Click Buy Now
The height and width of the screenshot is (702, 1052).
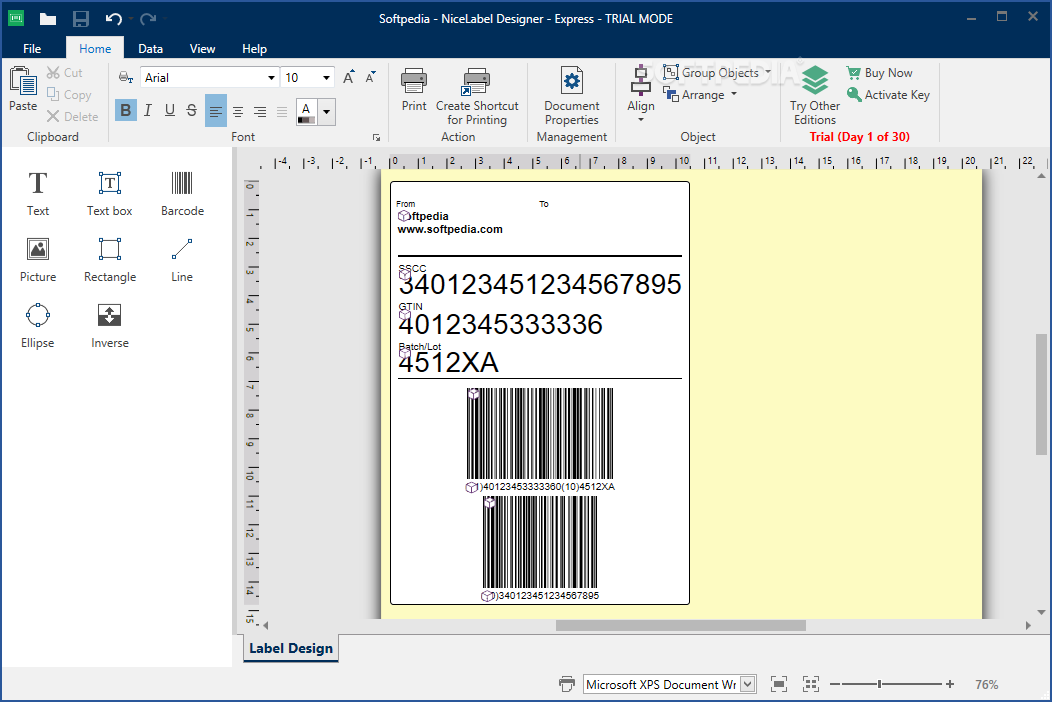(880, 72)
